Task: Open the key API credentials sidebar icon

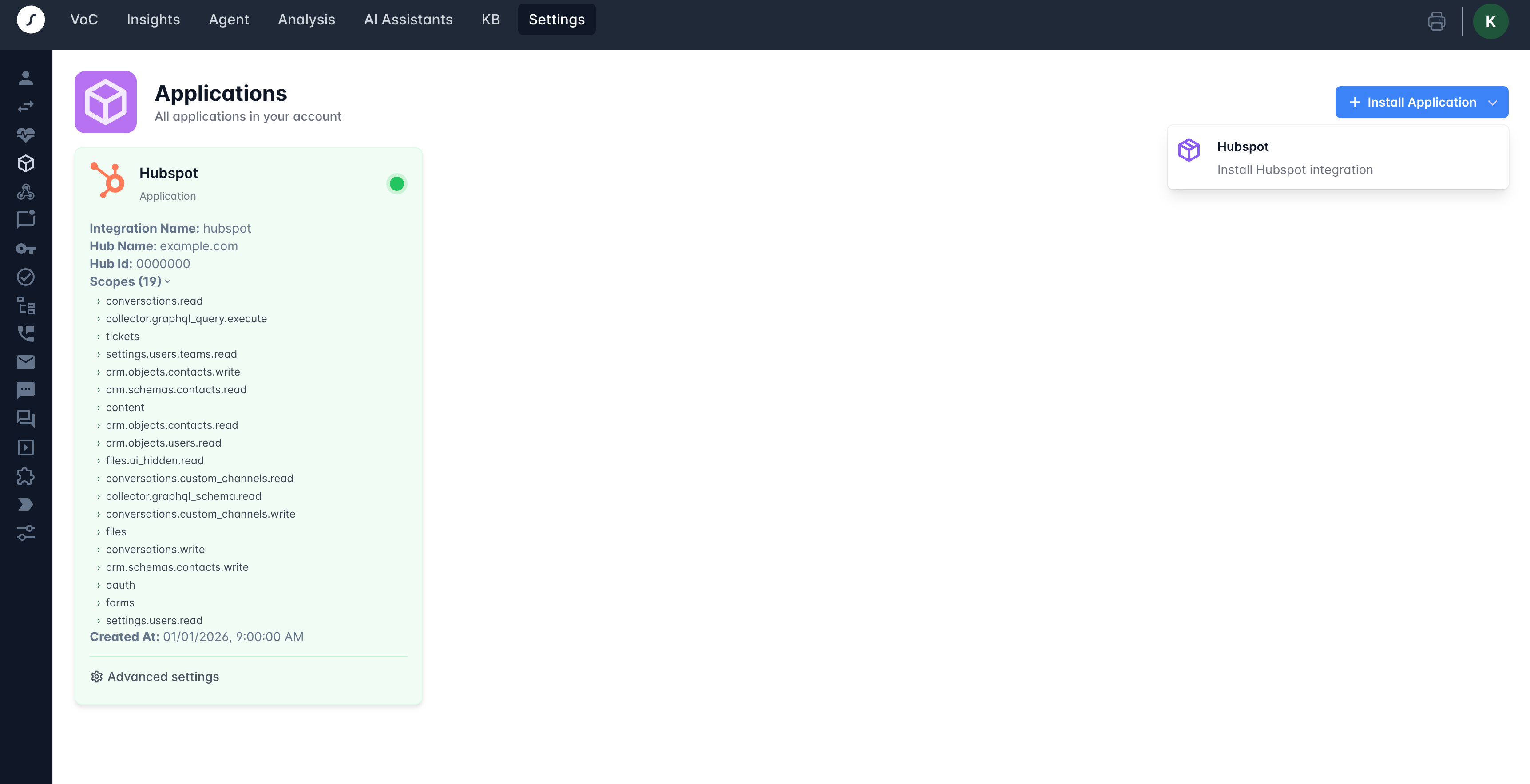Action: point(26,248)
